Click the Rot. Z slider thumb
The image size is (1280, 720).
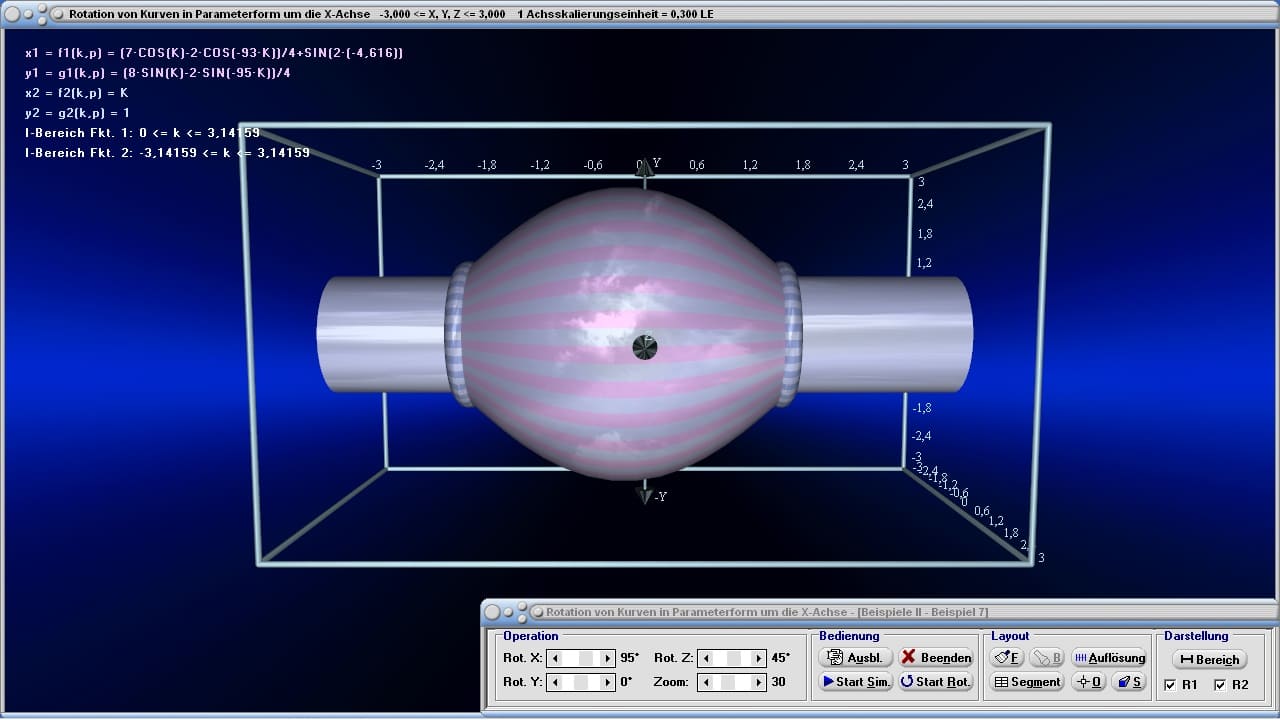tap(735, 658)
